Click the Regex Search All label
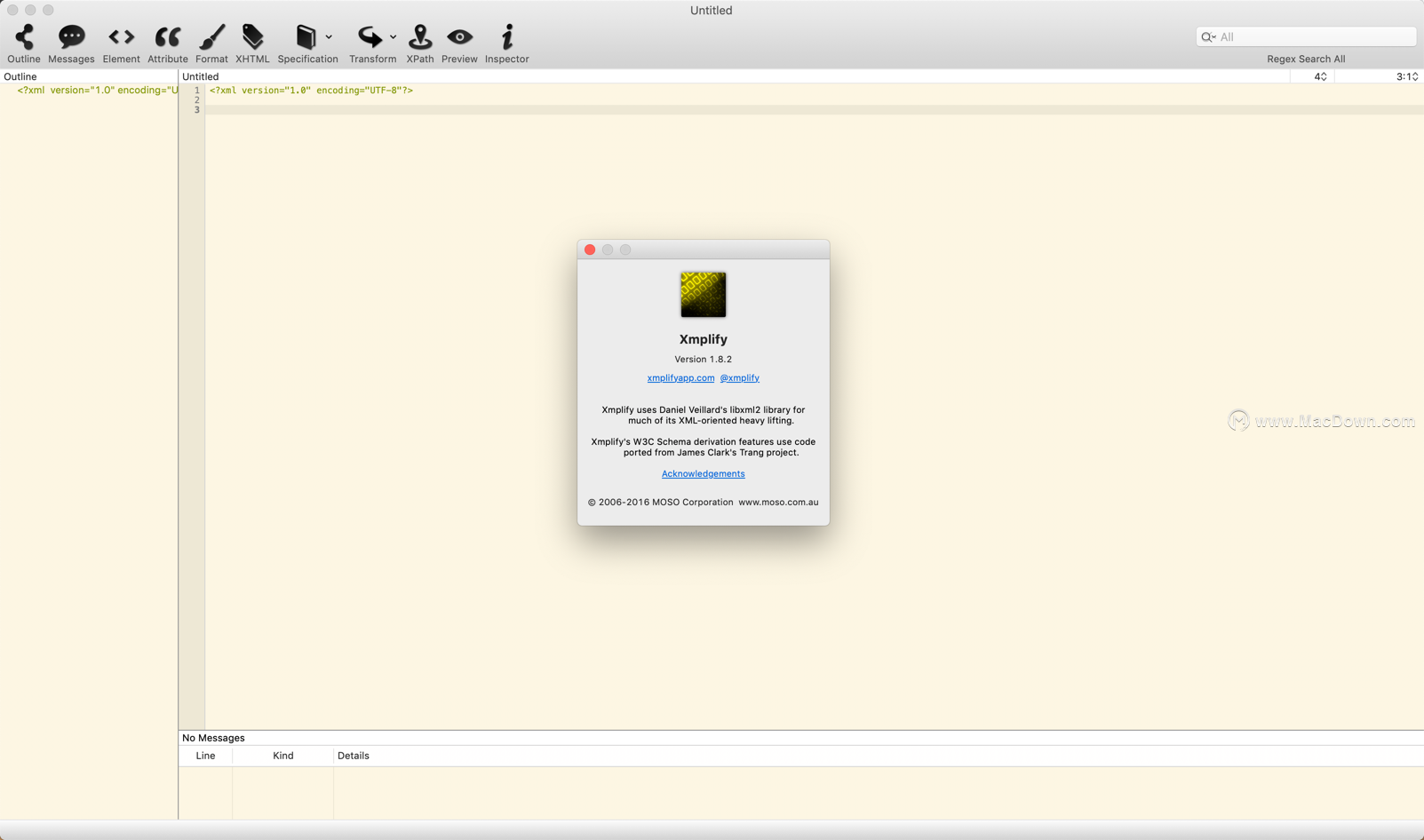The height and width of the screenshot is (840, 1424). point(1306,59)
